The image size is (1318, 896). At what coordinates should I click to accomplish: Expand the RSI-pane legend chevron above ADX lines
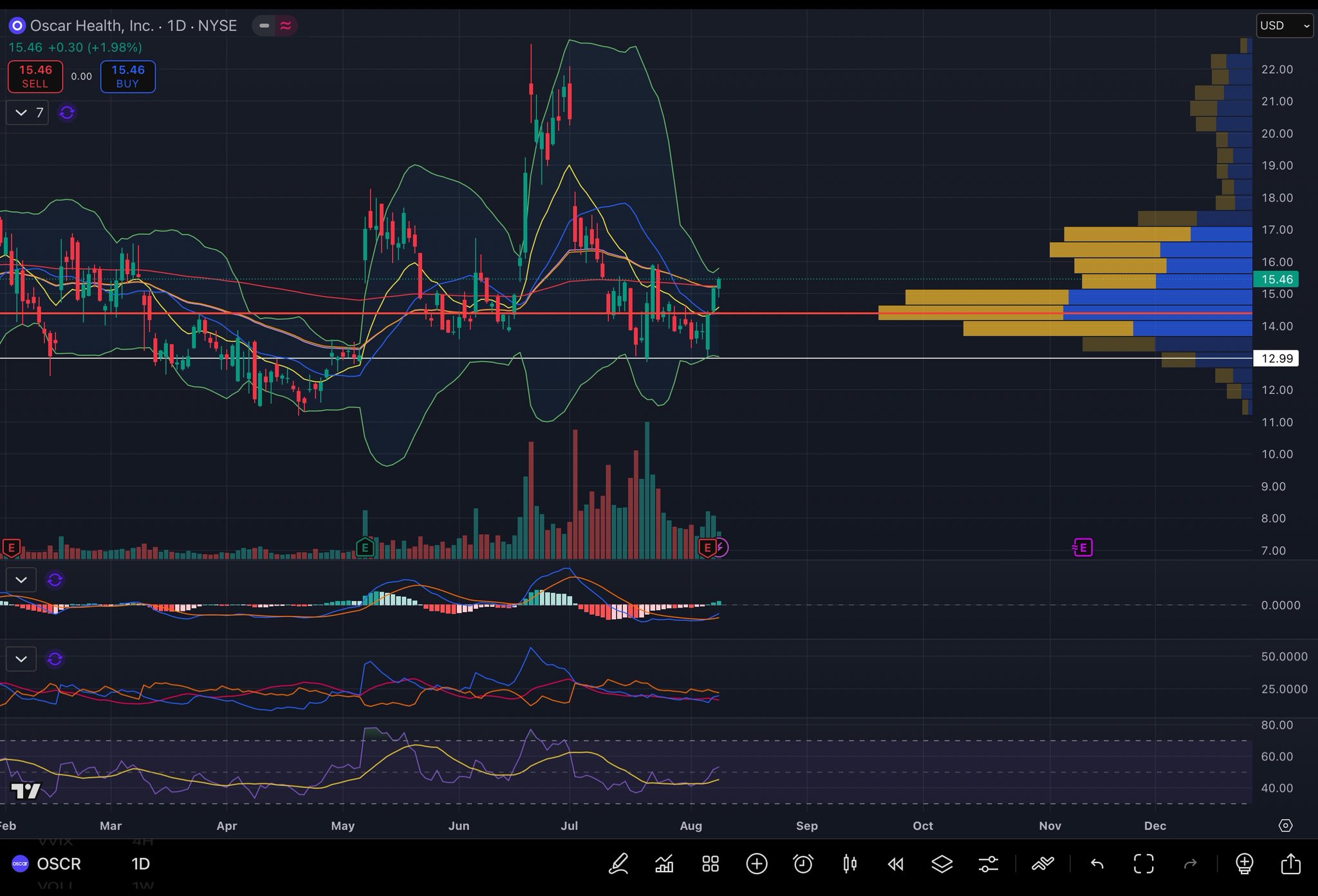coord(21,659)
